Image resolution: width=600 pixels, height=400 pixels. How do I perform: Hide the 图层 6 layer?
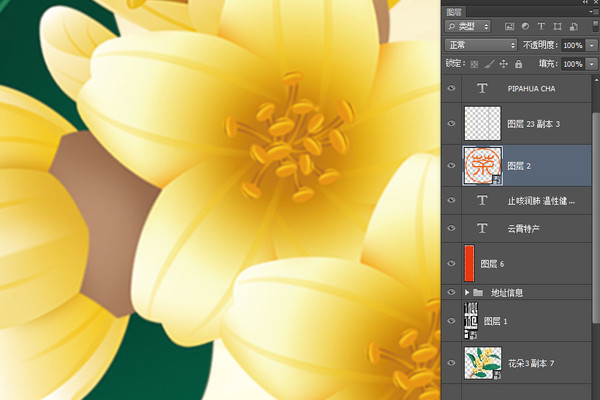pyautogui.click(x=452, y=263)
